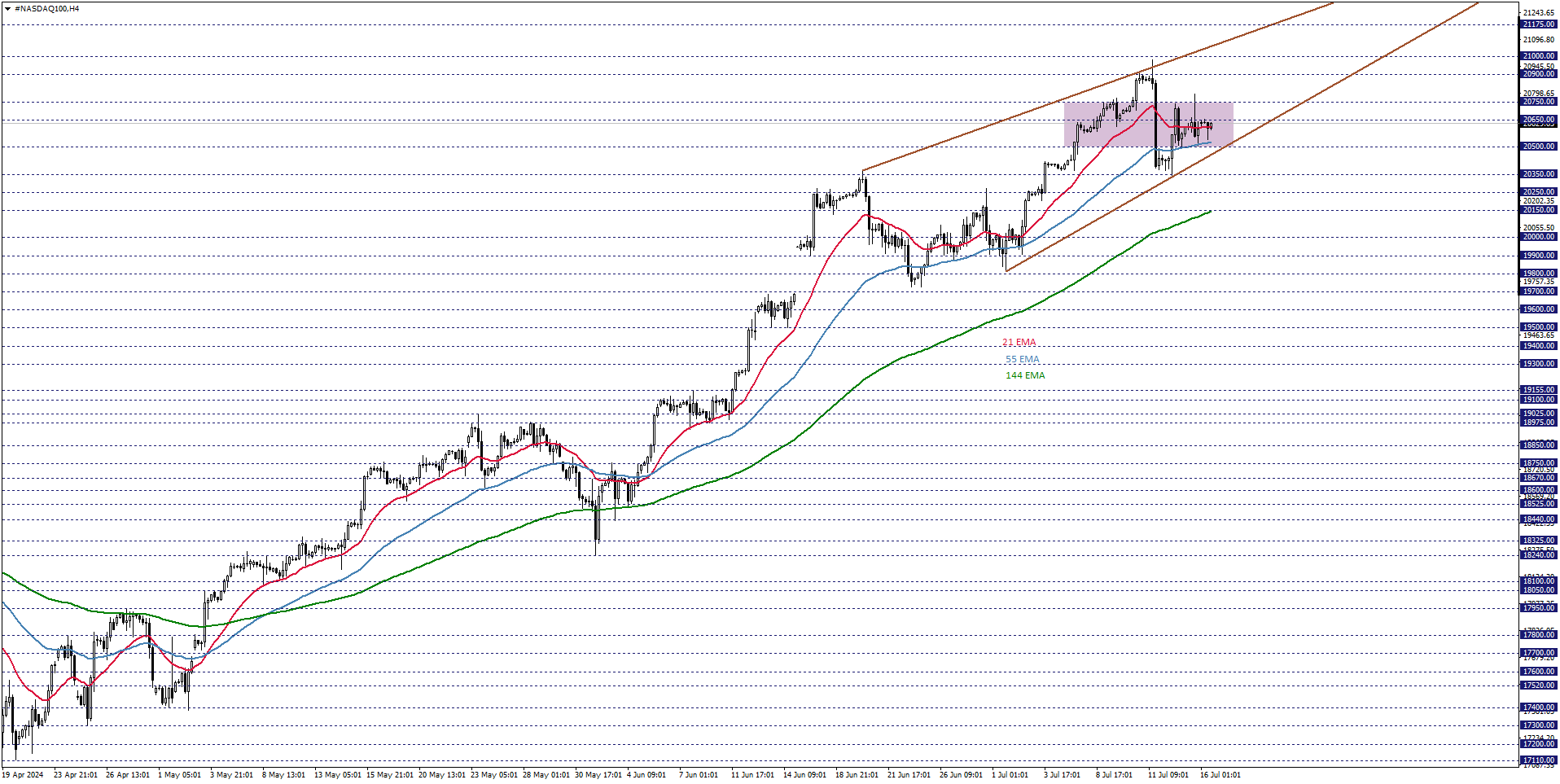Viewport: 1560px width, 784px height.
Task: Click the 19600.00 price level label
Action: 1539,309
